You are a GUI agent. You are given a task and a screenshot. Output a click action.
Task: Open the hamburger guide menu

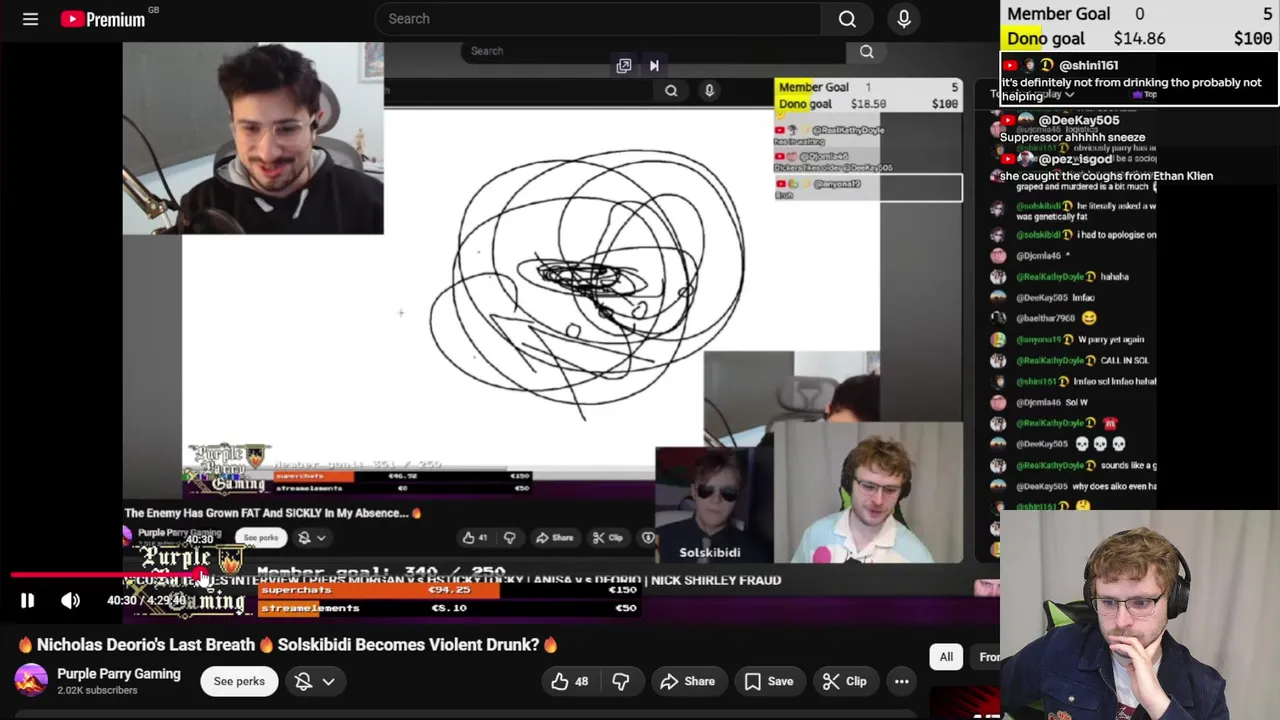tap(30, 19)
